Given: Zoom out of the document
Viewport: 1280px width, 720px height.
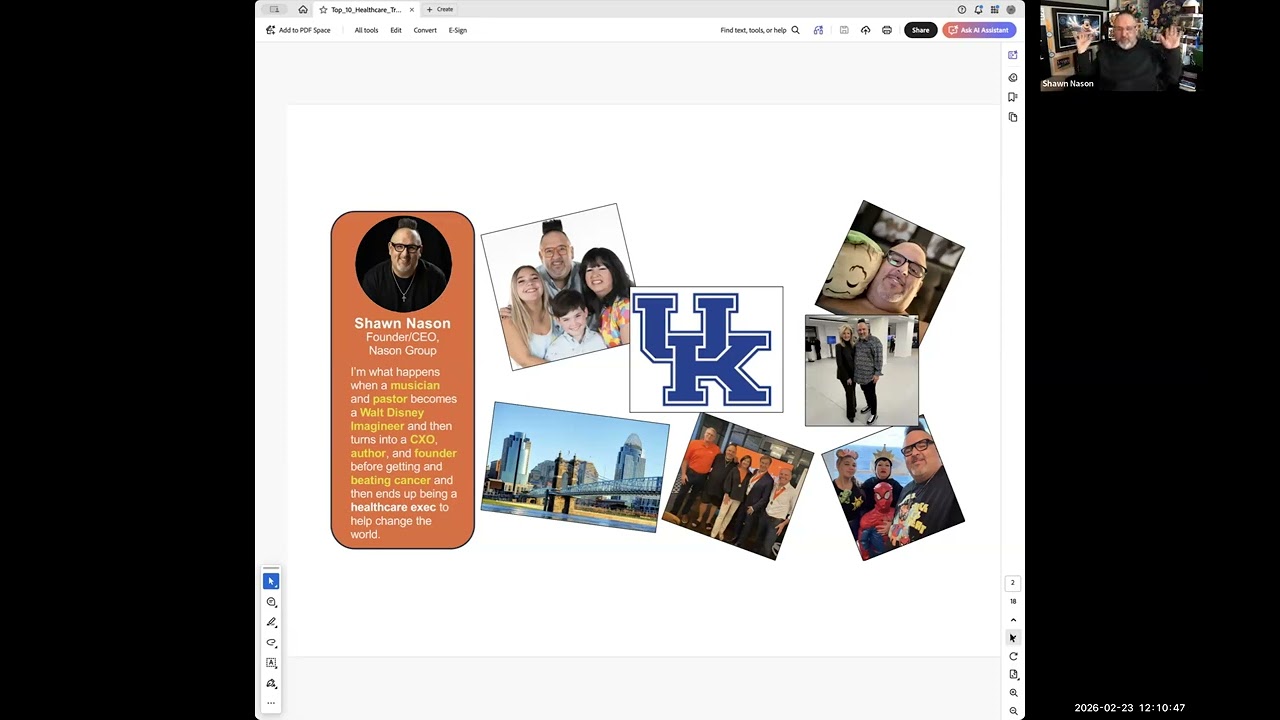Looking at the screenshot, I should click(x=1013, y=711).
